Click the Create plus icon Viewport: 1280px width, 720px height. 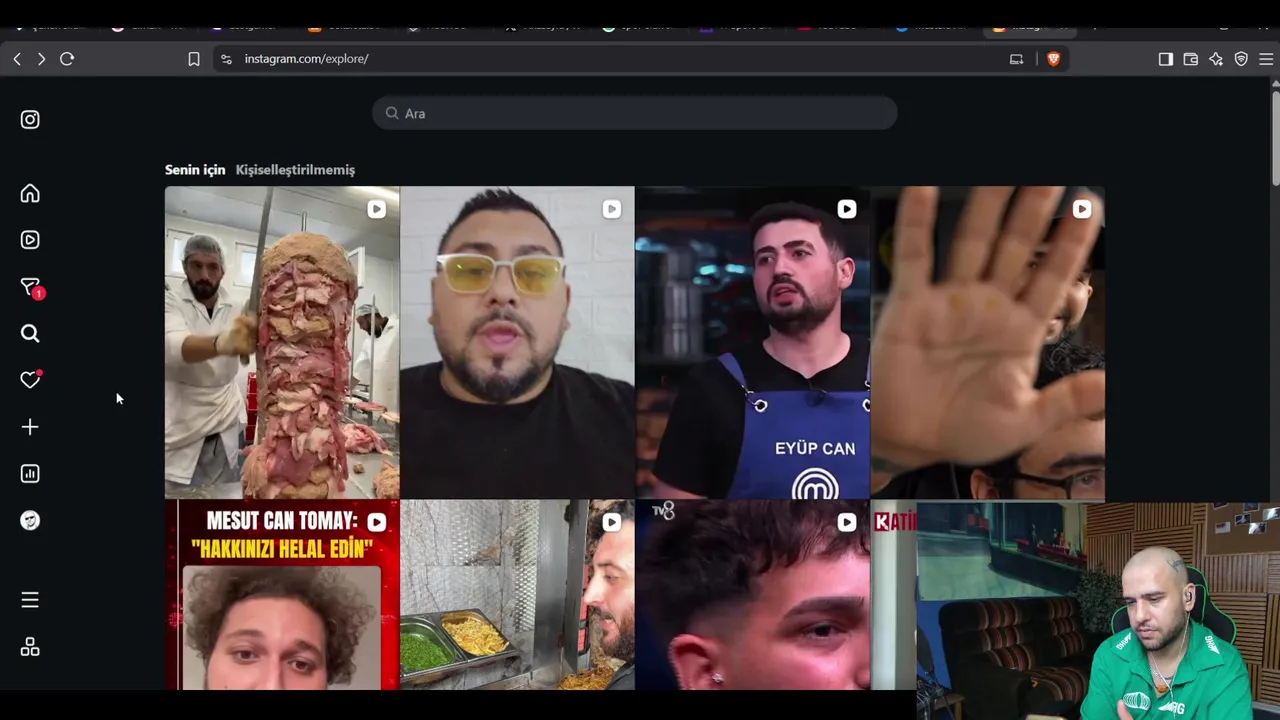[x=30, y=427]
